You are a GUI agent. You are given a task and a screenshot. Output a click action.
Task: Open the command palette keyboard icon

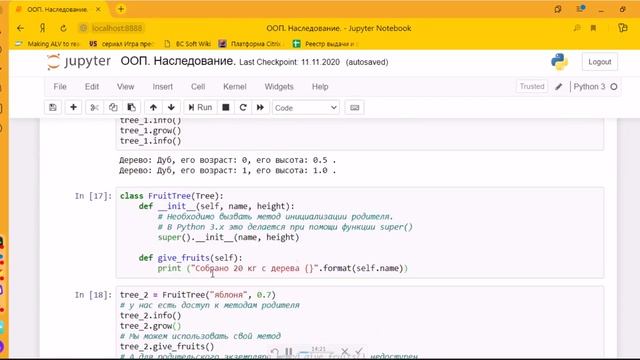[354, 107]
